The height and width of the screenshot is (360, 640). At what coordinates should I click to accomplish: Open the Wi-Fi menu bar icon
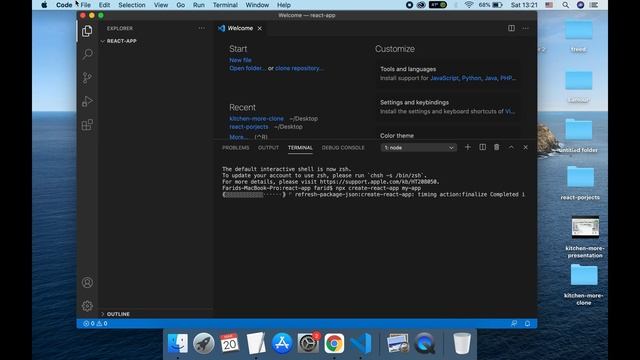click(469, 5)
